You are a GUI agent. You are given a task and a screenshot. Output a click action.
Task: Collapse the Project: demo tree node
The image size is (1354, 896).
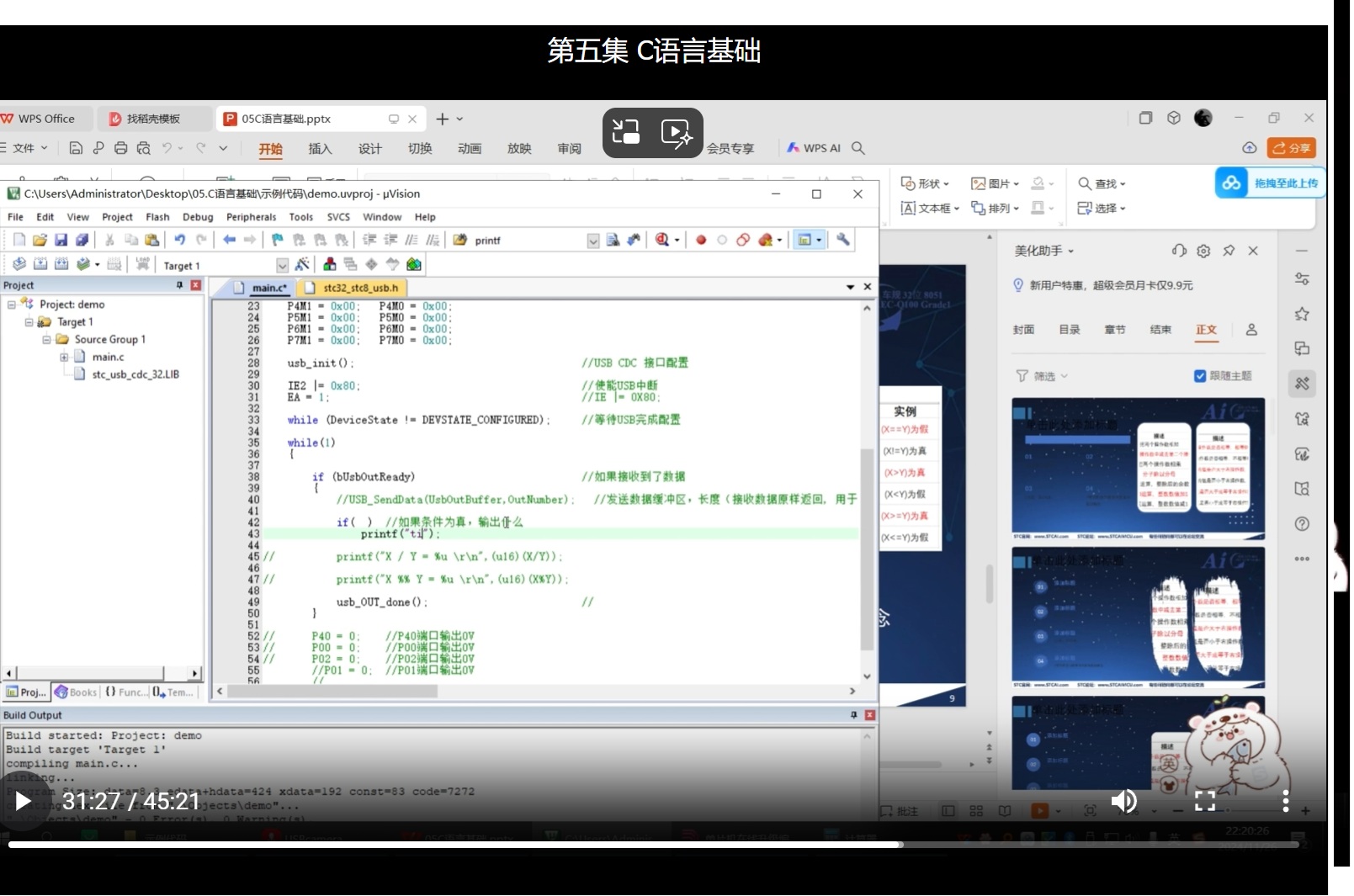[x=12, y=305]
